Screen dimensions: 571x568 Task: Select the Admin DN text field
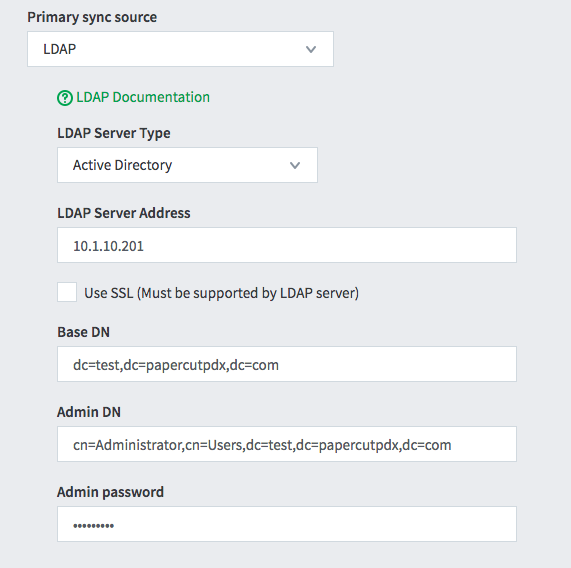(287, 444)
